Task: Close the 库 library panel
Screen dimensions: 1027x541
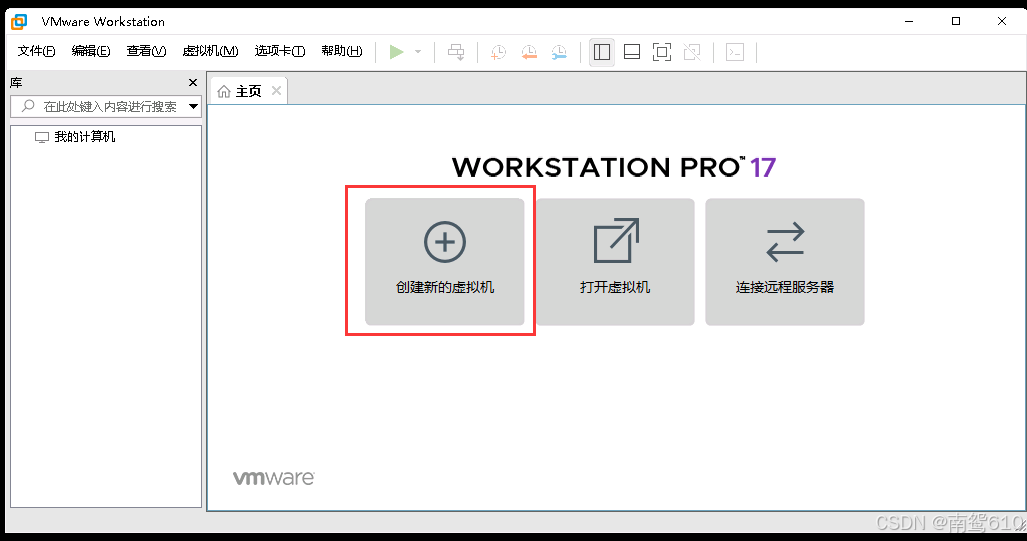Action: (193, 83)
